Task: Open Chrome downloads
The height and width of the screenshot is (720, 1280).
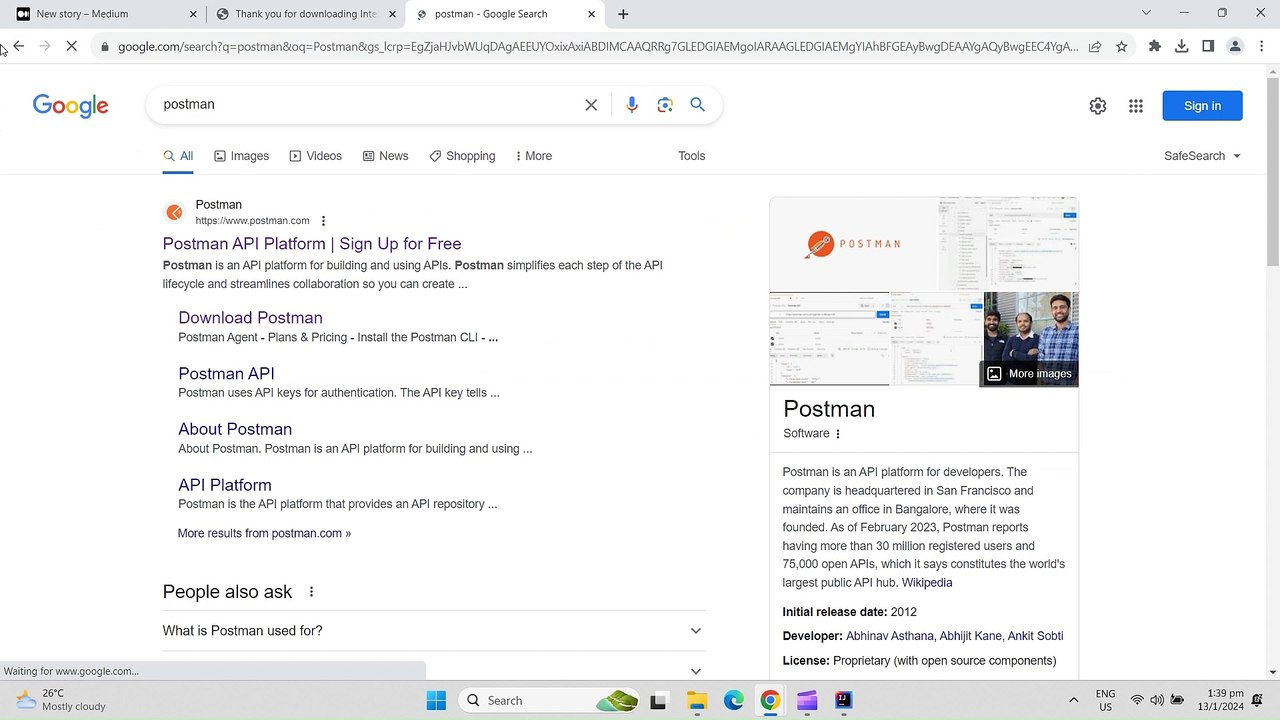Action: click(1182, 46)
